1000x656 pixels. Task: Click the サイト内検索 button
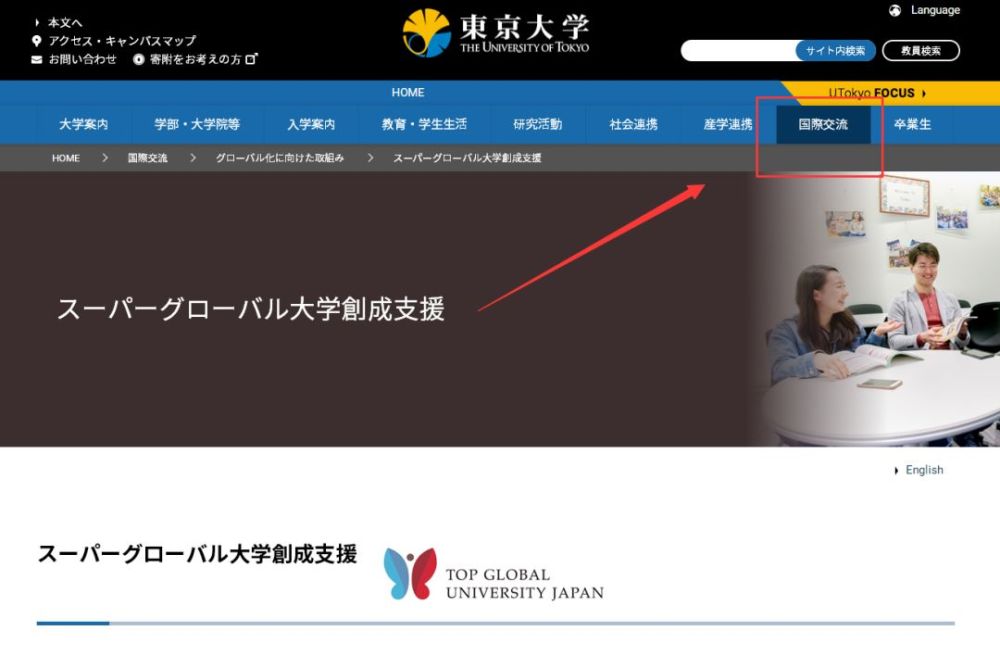coord(835,50)
